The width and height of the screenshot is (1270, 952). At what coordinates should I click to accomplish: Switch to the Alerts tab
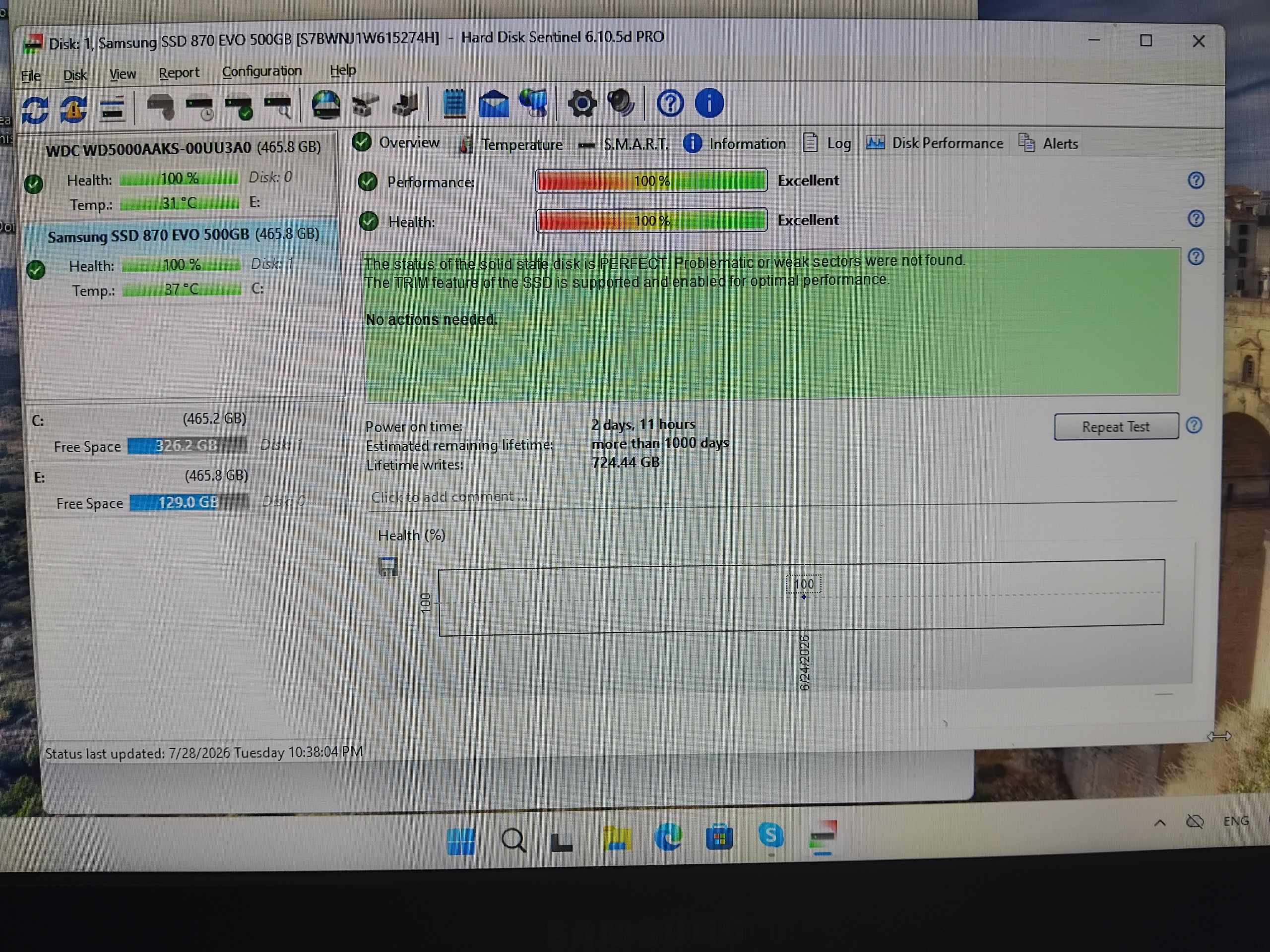[1048, 143]
